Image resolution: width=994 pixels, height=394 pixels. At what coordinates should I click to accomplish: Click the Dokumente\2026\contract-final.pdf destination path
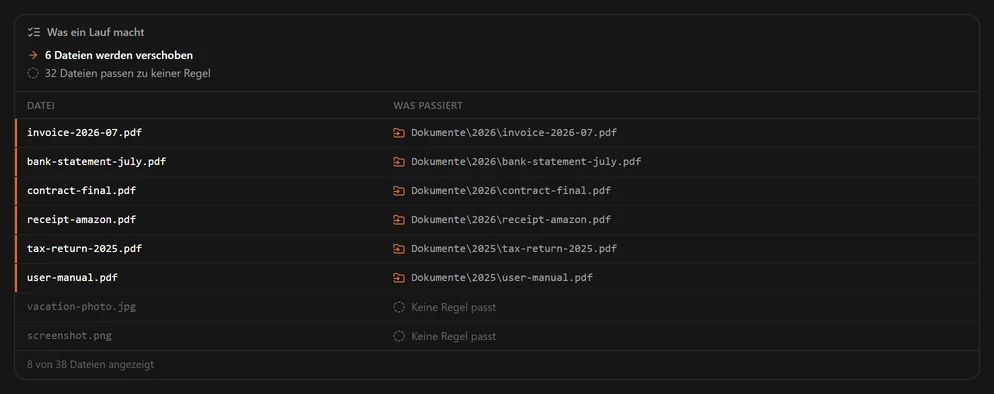click(511, 191)
